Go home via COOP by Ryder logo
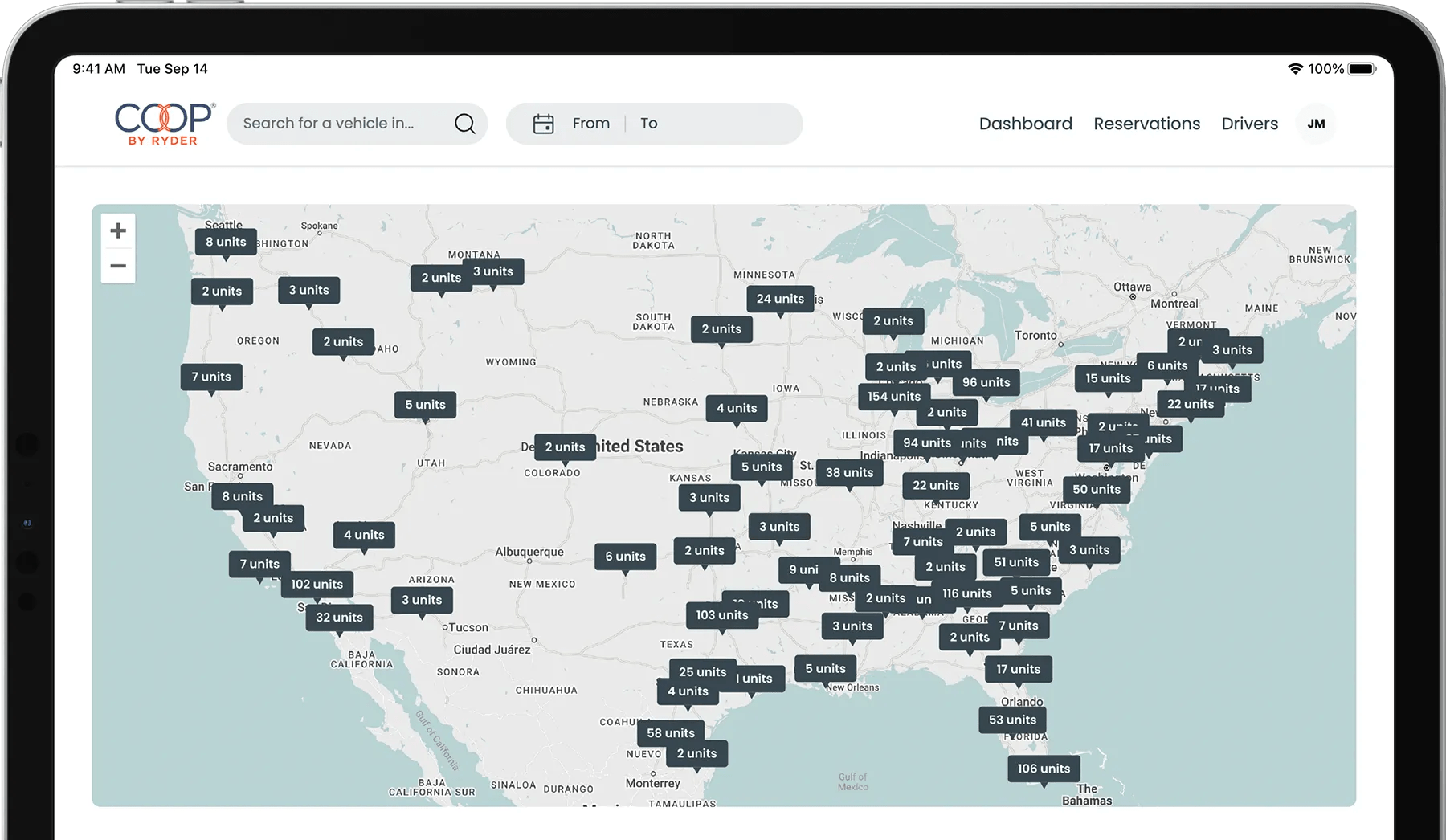The width and height of the screenshot is (1446, 840). [x=165, y=124]
